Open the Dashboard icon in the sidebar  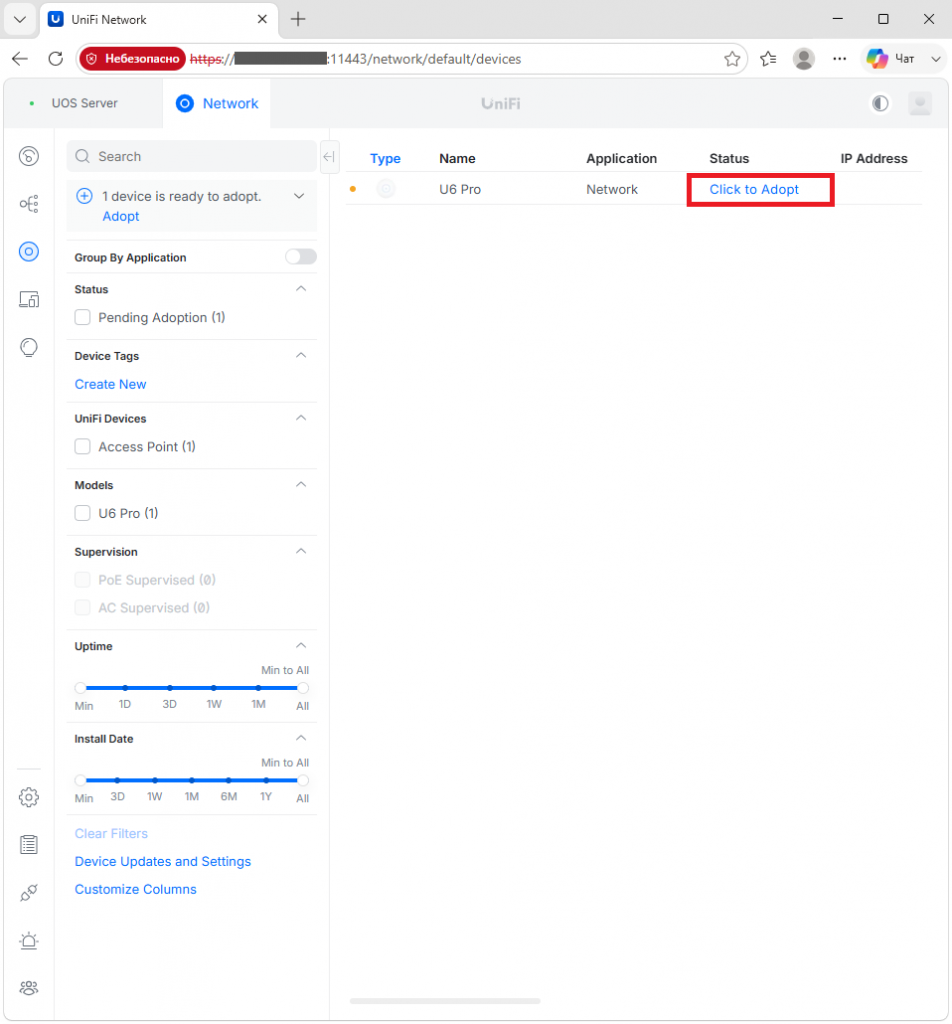coord(29,156)
